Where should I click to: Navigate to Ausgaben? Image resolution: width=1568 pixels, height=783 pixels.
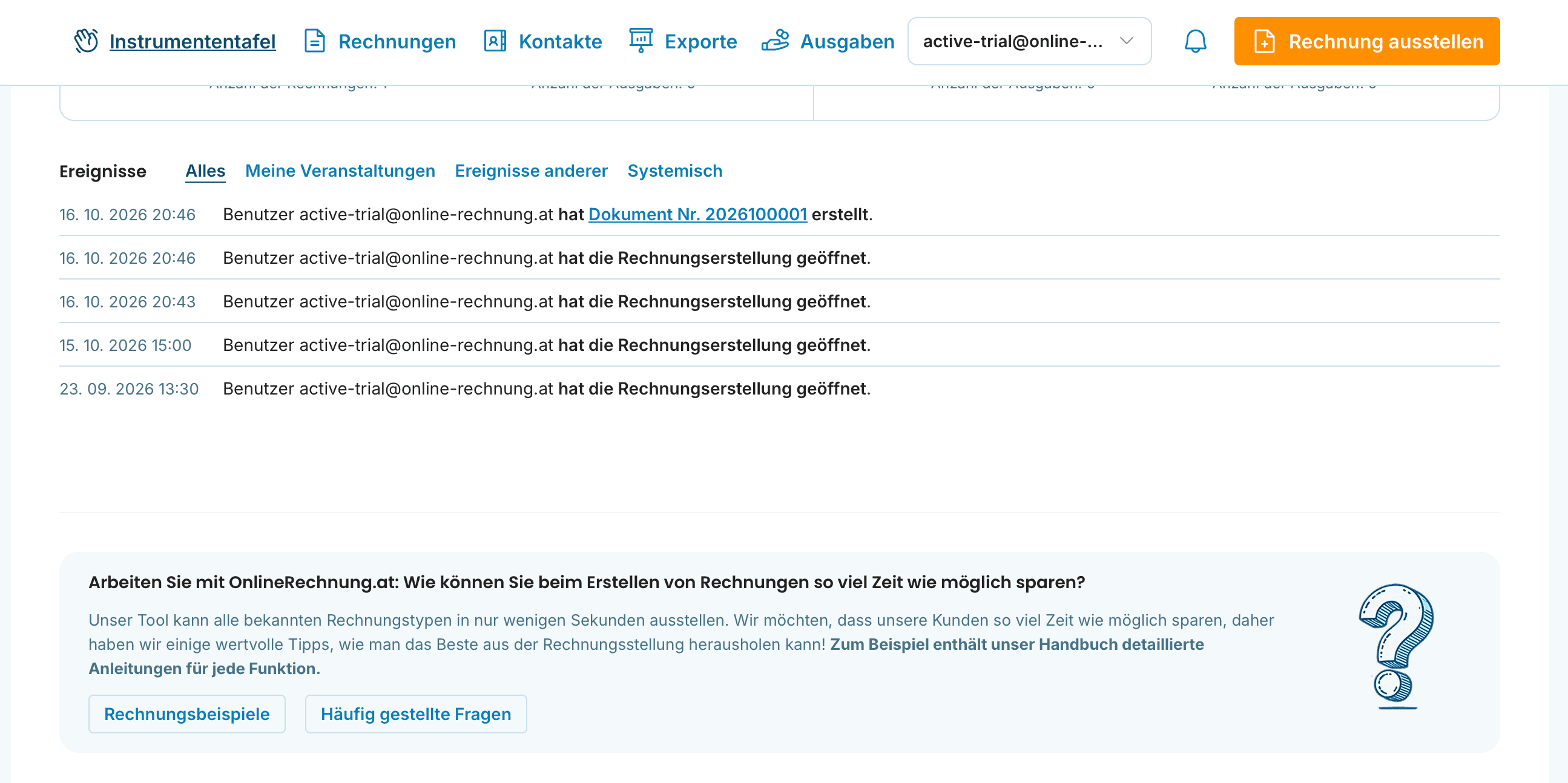pos(847,41)
